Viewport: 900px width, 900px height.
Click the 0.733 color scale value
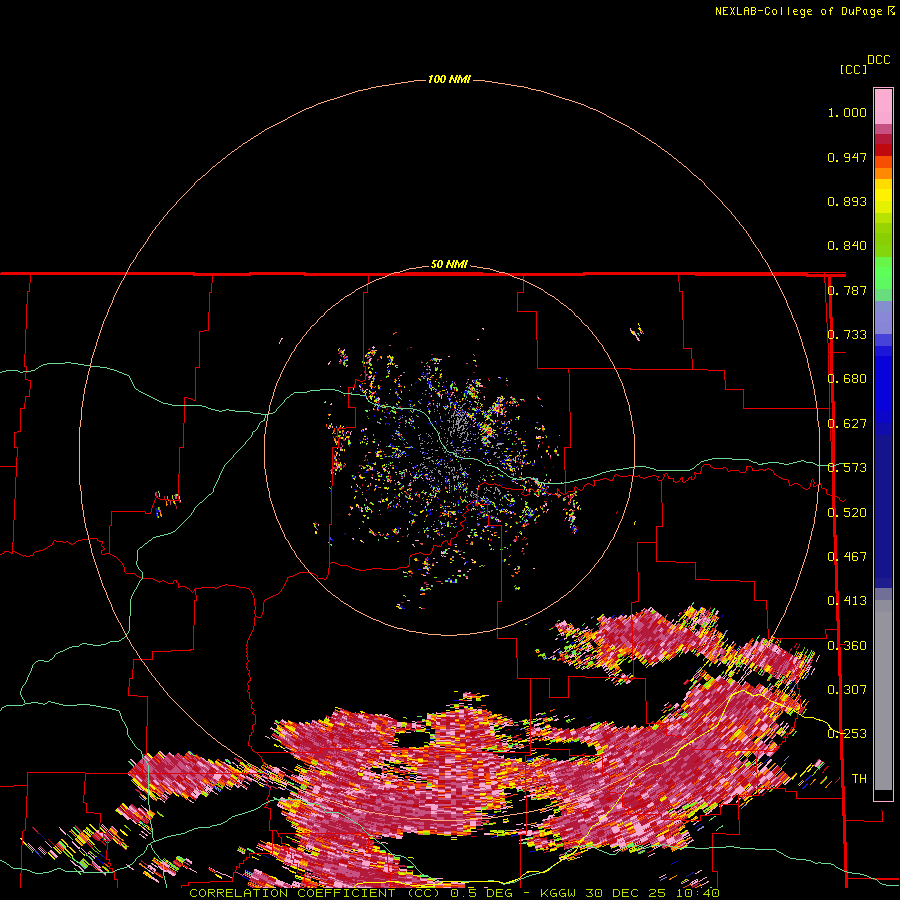(x=847, y=335)
